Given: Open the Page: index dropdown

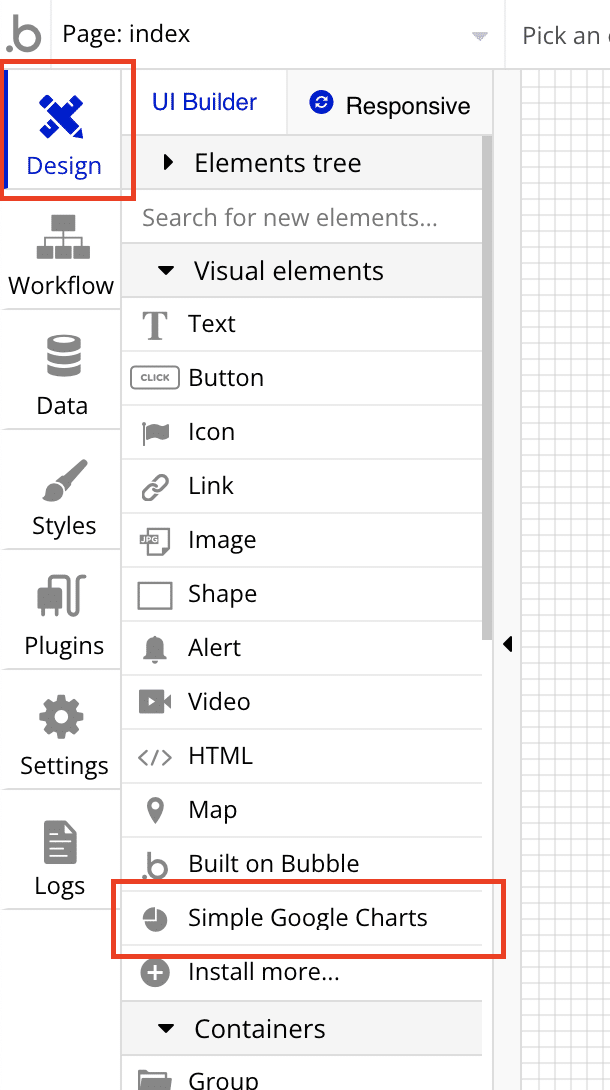Looking at the screenshot, I should coord(278,34).
